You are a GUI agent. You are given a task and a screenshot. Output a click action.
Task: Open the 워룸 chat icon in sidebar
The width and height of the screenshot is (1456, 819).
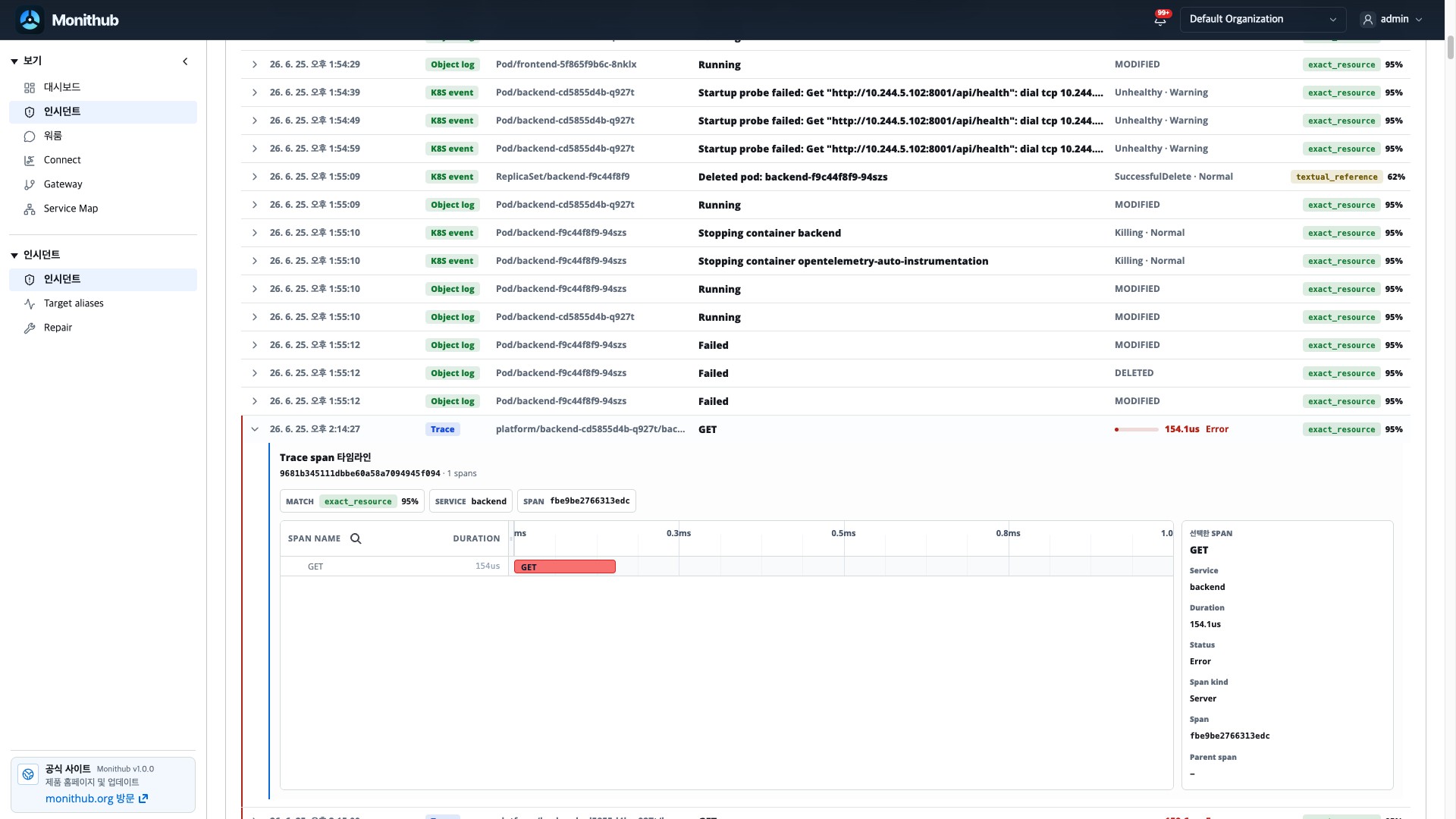coord(30,136)
